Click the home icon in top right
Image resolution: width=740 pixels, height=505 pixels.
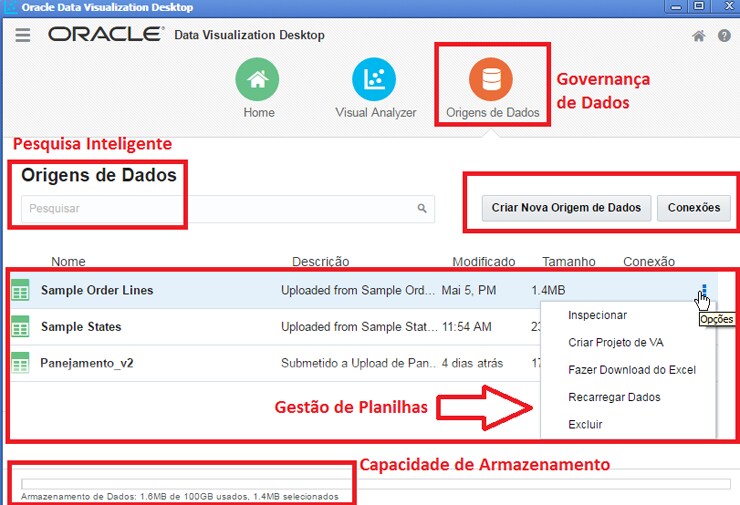[x=699, y=36]
